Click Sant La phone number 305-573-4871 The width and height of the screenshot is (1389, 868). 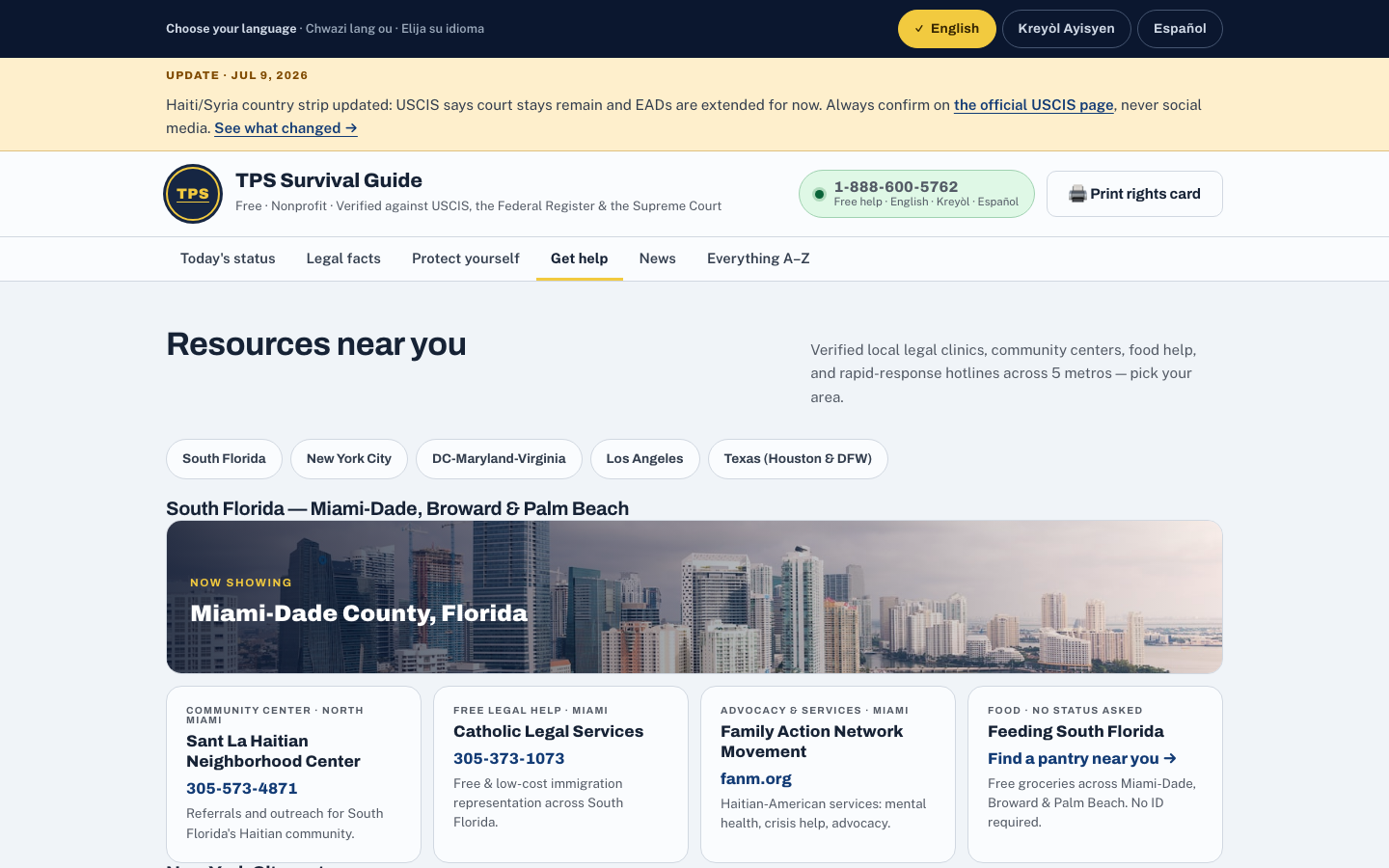tap(242, 789)
